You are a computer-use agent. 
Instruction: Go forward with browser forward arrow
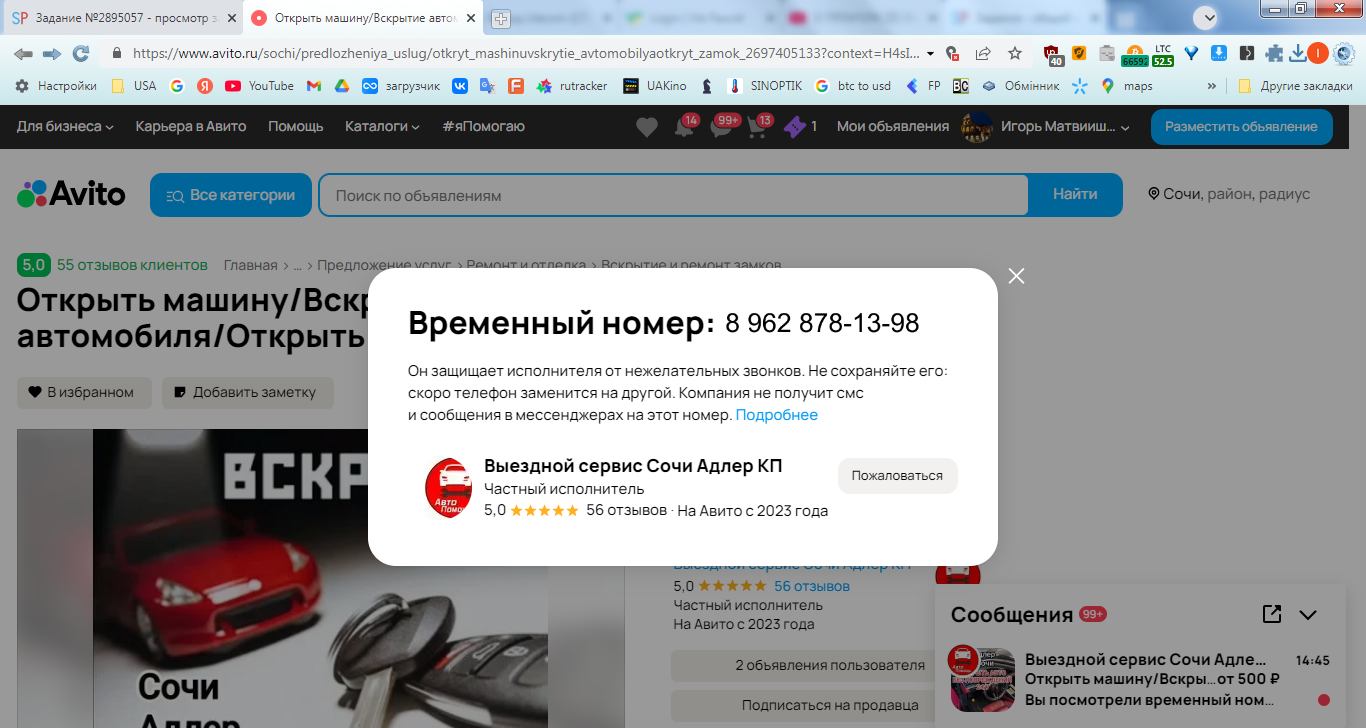[52, 53]
